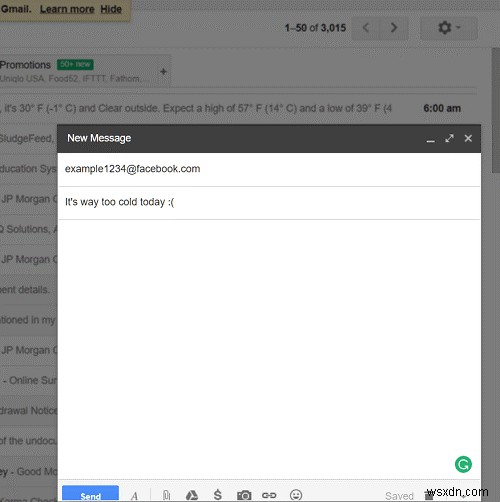Go to the previous page of emails
Viewport: 500px width, 502px height.
(366, 28)
